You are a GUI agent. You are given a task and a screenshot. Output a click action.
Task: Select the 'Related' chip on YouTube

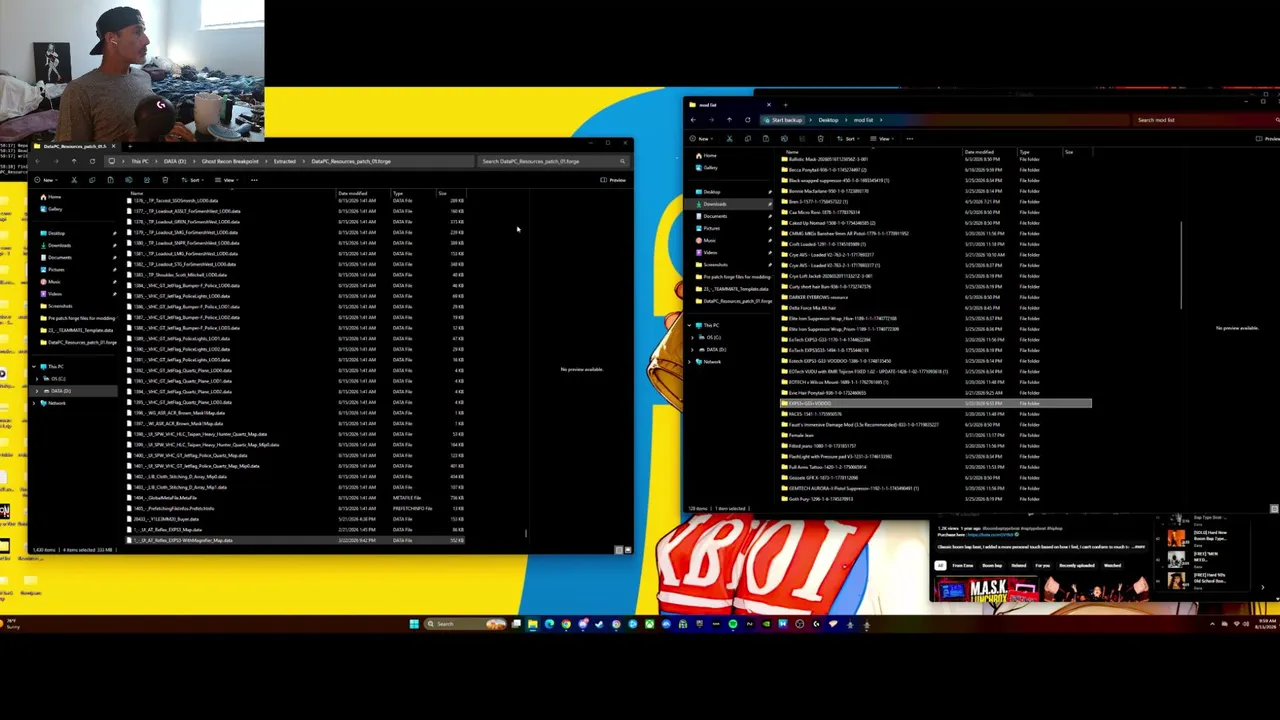point(1018,566)
